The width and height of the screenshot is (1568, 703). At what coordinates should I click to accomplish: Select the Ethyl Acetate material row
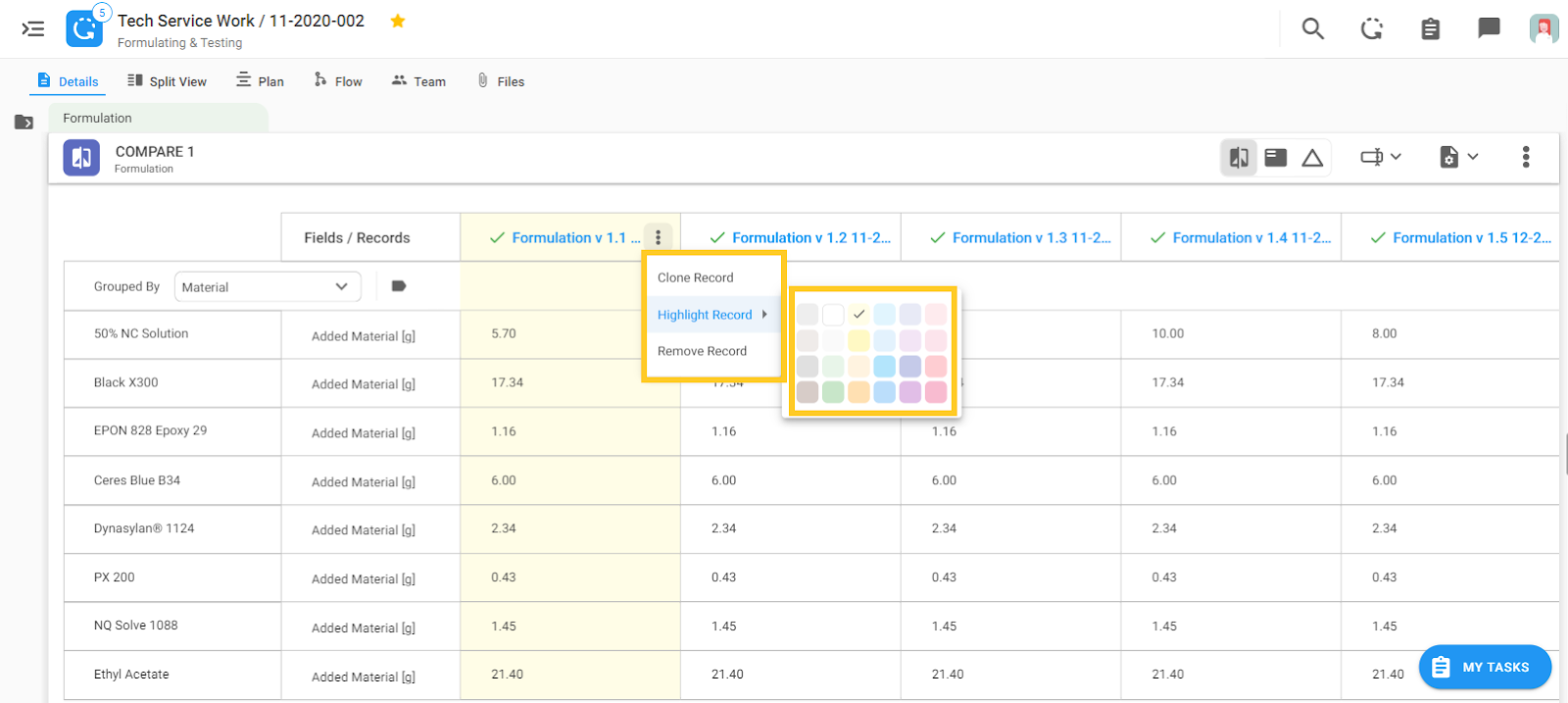pos(172,675)
